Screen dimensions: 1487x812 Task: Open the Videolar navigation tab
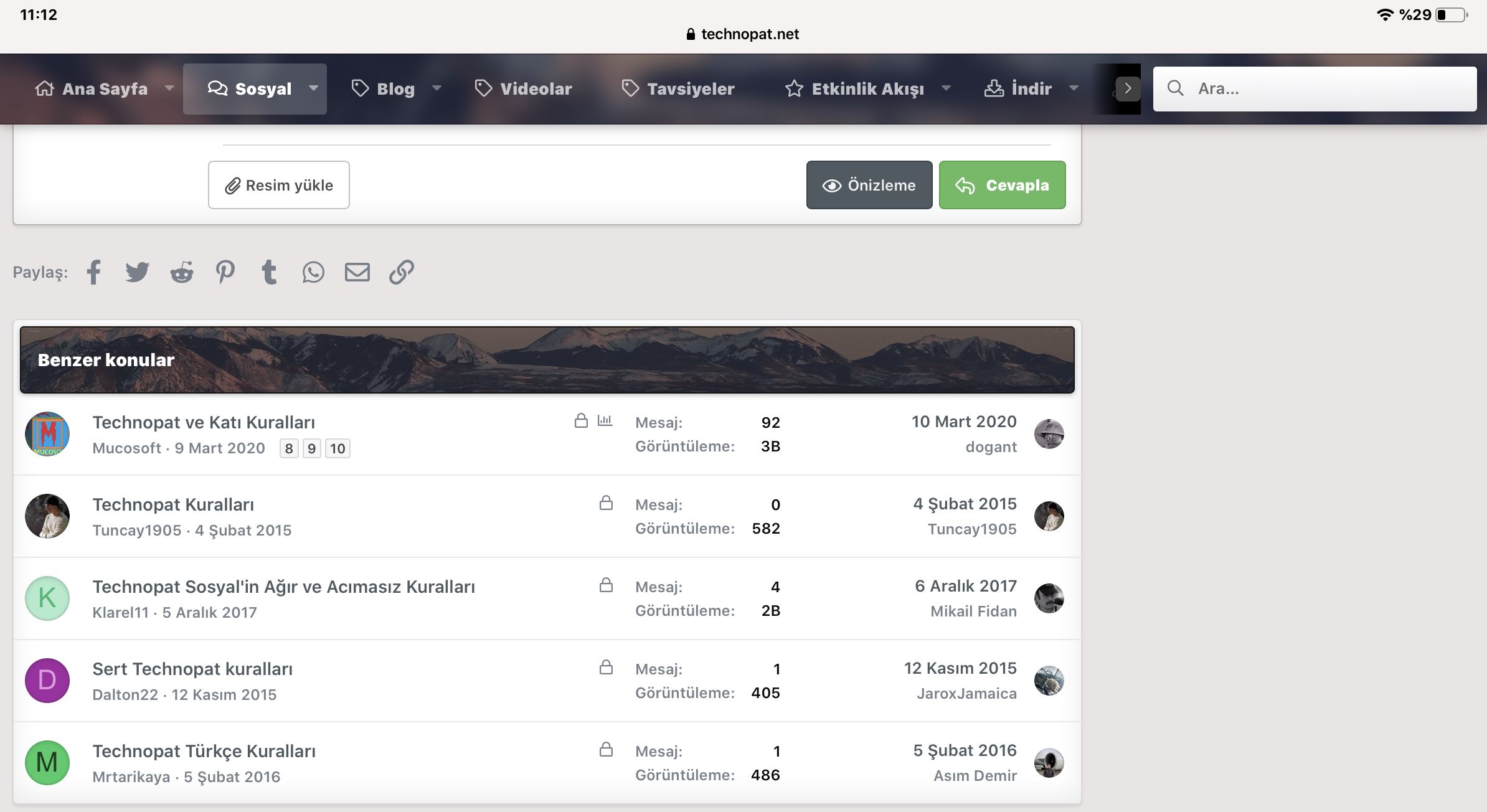[524, 88]
